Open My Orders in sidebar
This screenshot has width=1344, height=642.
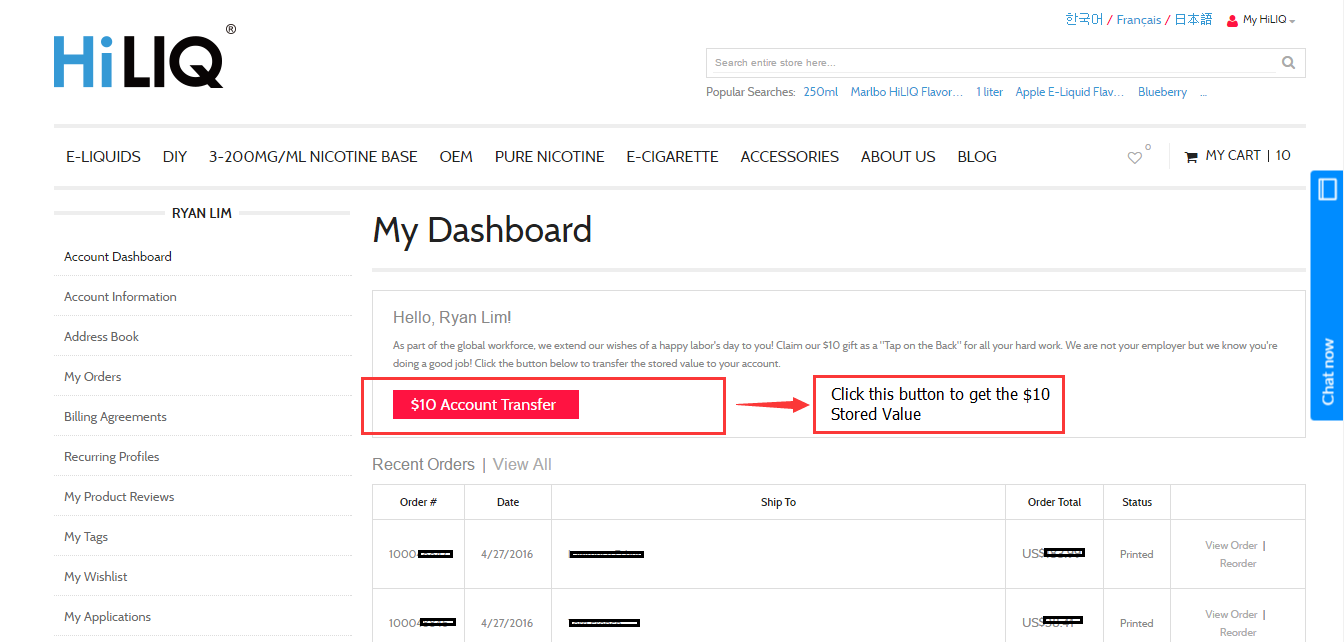point(93,377)
